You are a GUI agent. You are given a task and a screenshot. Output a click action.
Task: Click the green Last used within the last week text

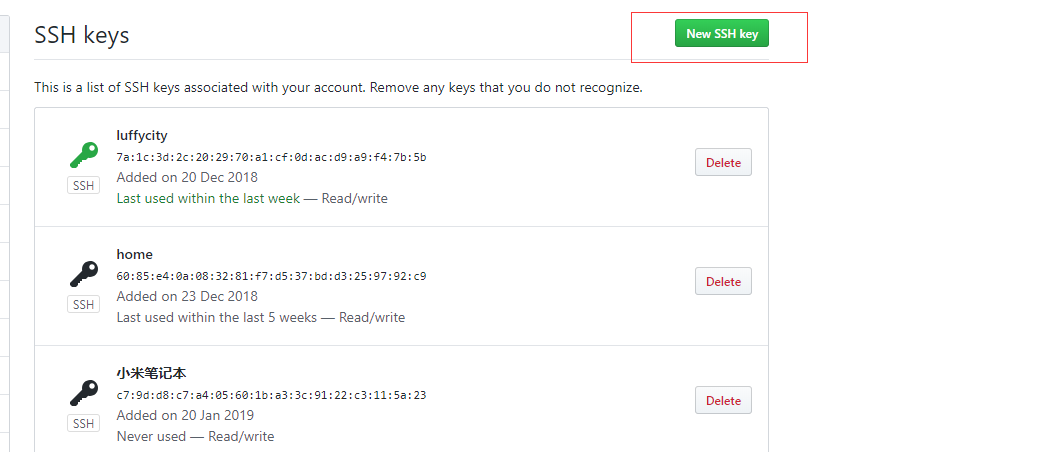[x=208, y=198]
